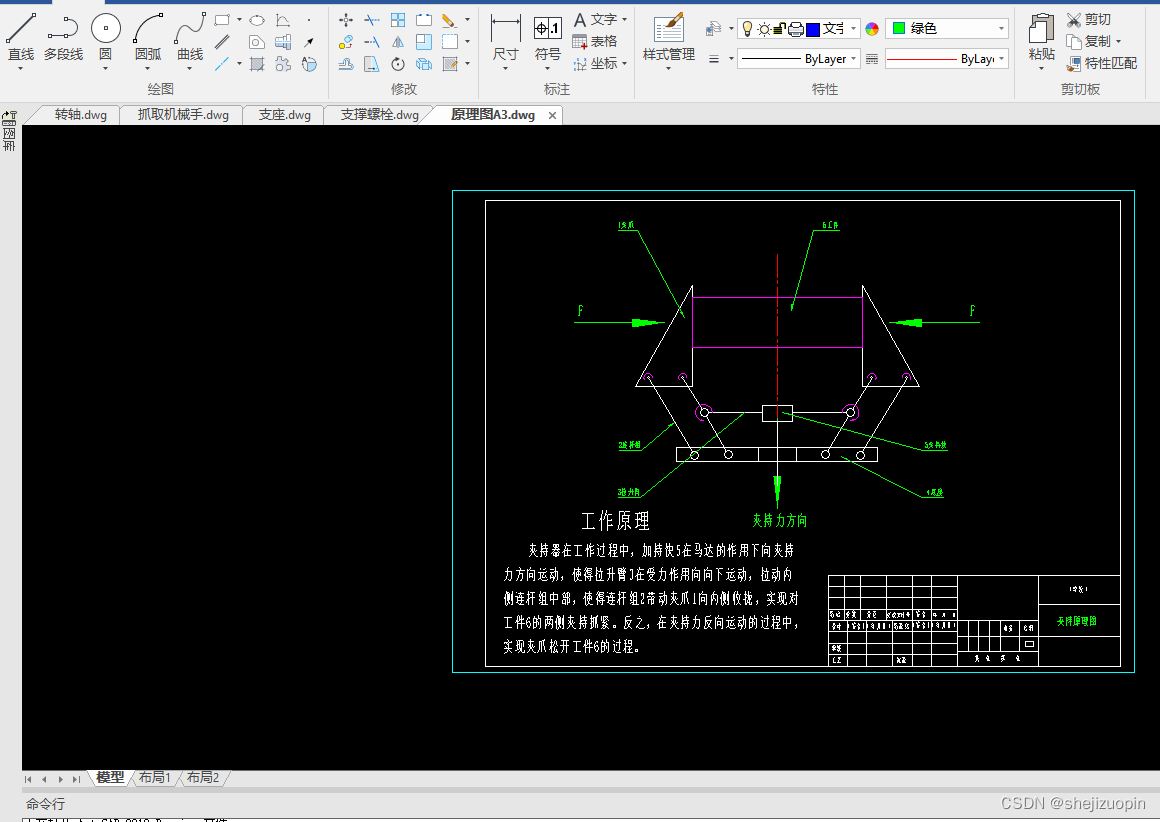Select the 曲线 spline curve tool
Viewport: 1160px width, 822px height.
[x=190, y=37]
